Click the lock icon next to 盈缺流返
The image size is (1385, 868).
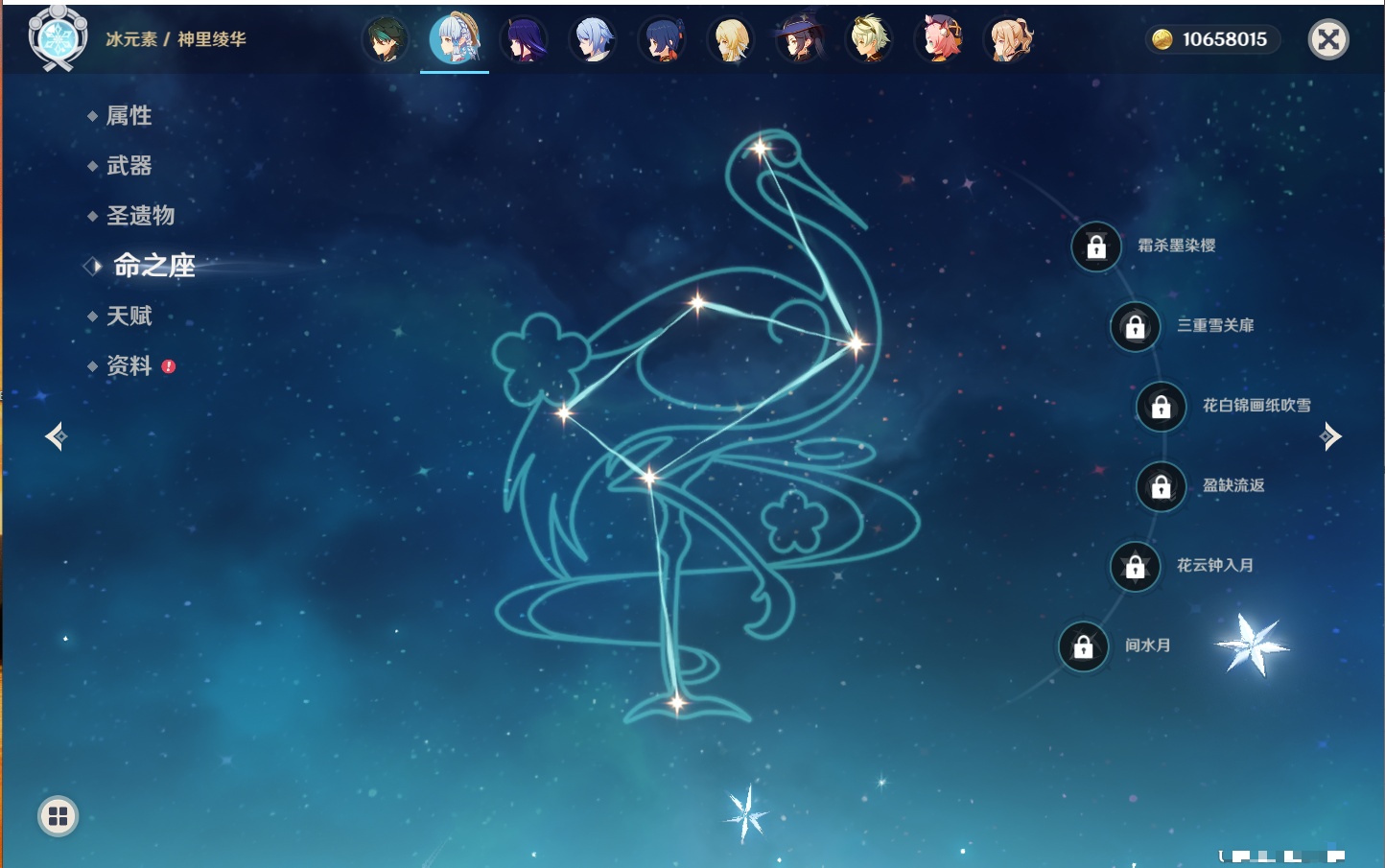pos(1161,487)
